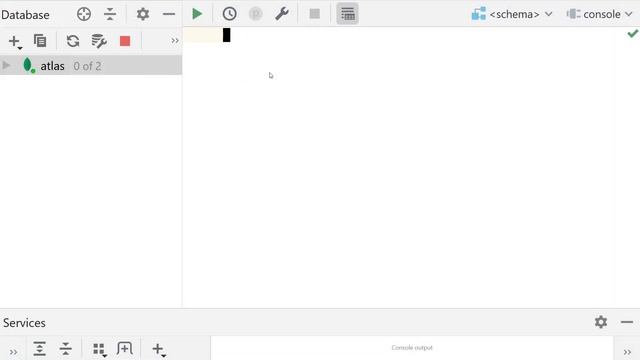Open data source properties icon
Viewport: 640px width, 360px height.
point(99,41)
